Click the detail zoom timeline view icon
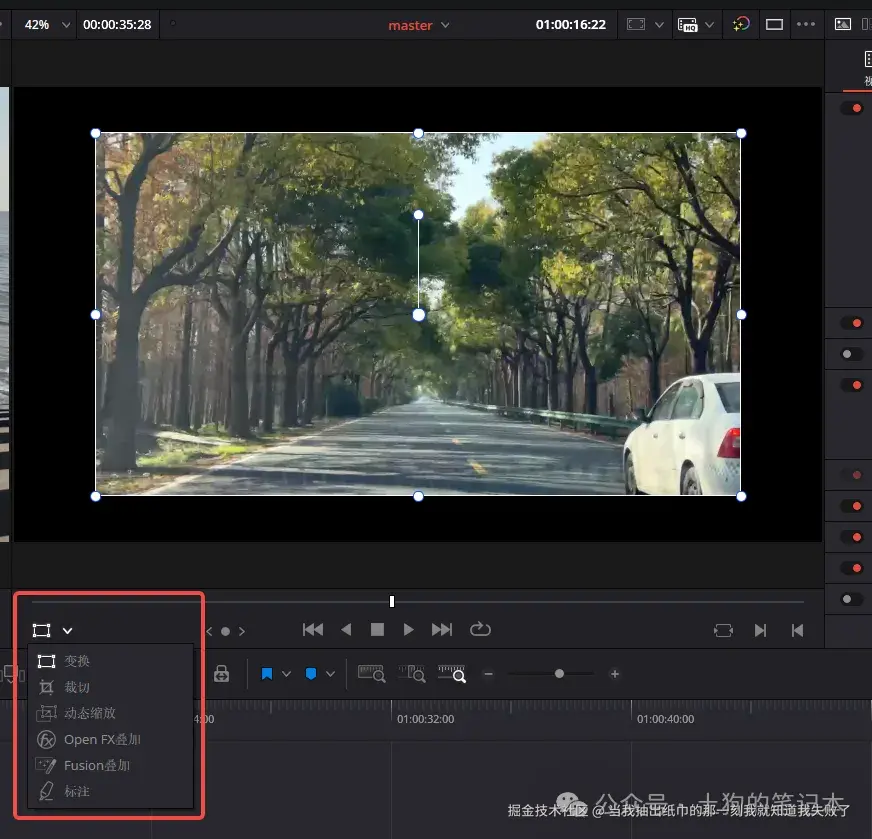This screenshot has height=839, width=872. pyautogui.click(x=412, y=675)
